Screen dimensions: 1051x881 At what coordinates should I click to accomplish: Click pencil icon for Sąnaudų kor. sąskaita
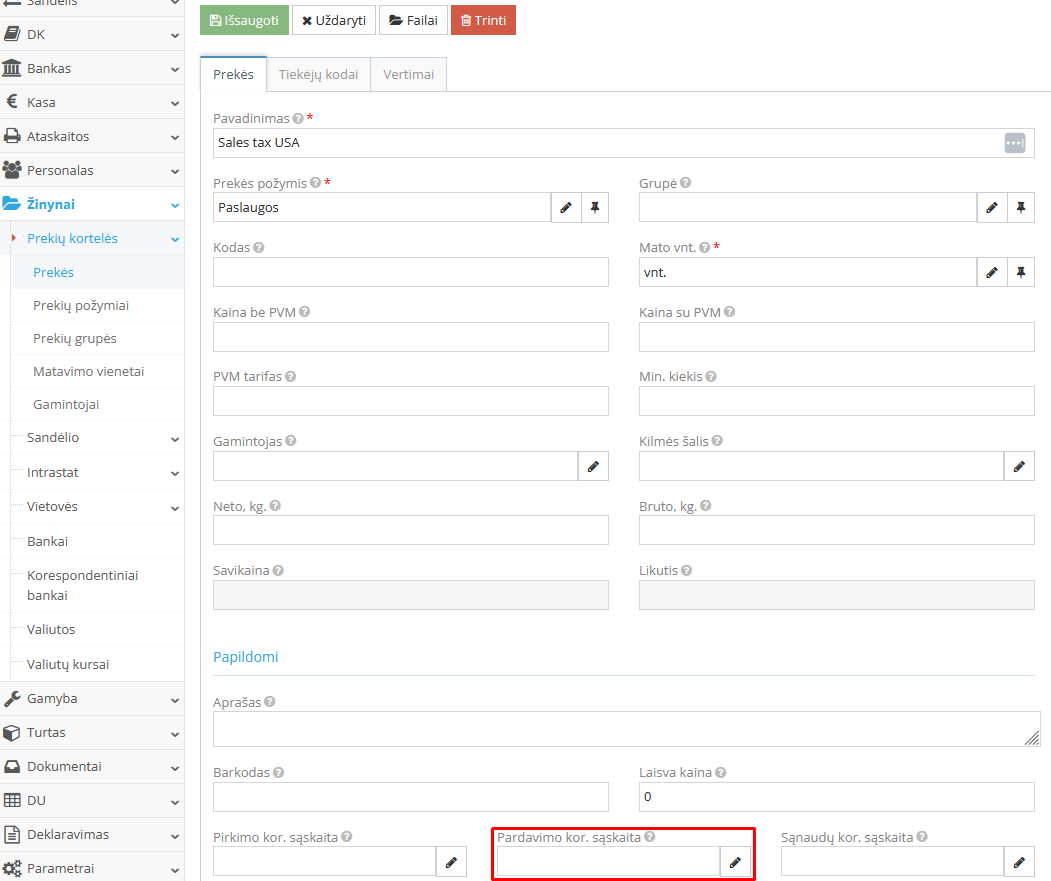pos(1019,862)
